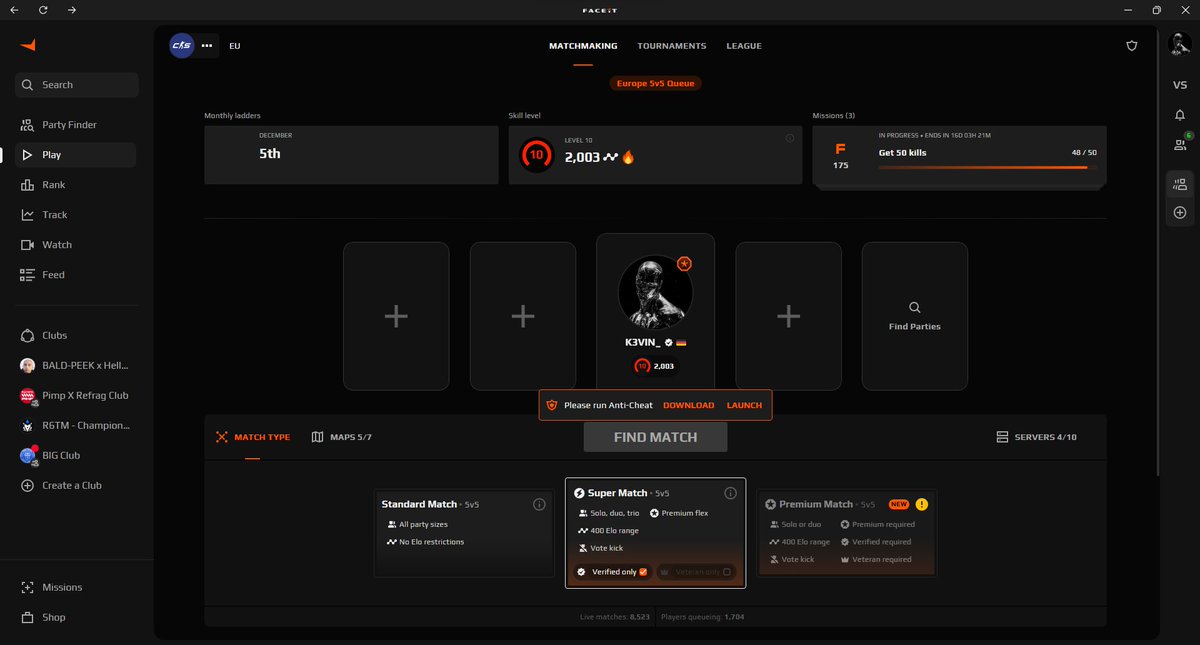The image size is (1200, 645).
Task: Open BALD-PEEK x Hell... club
Action: pyautogui.click(x=76, y=366)
